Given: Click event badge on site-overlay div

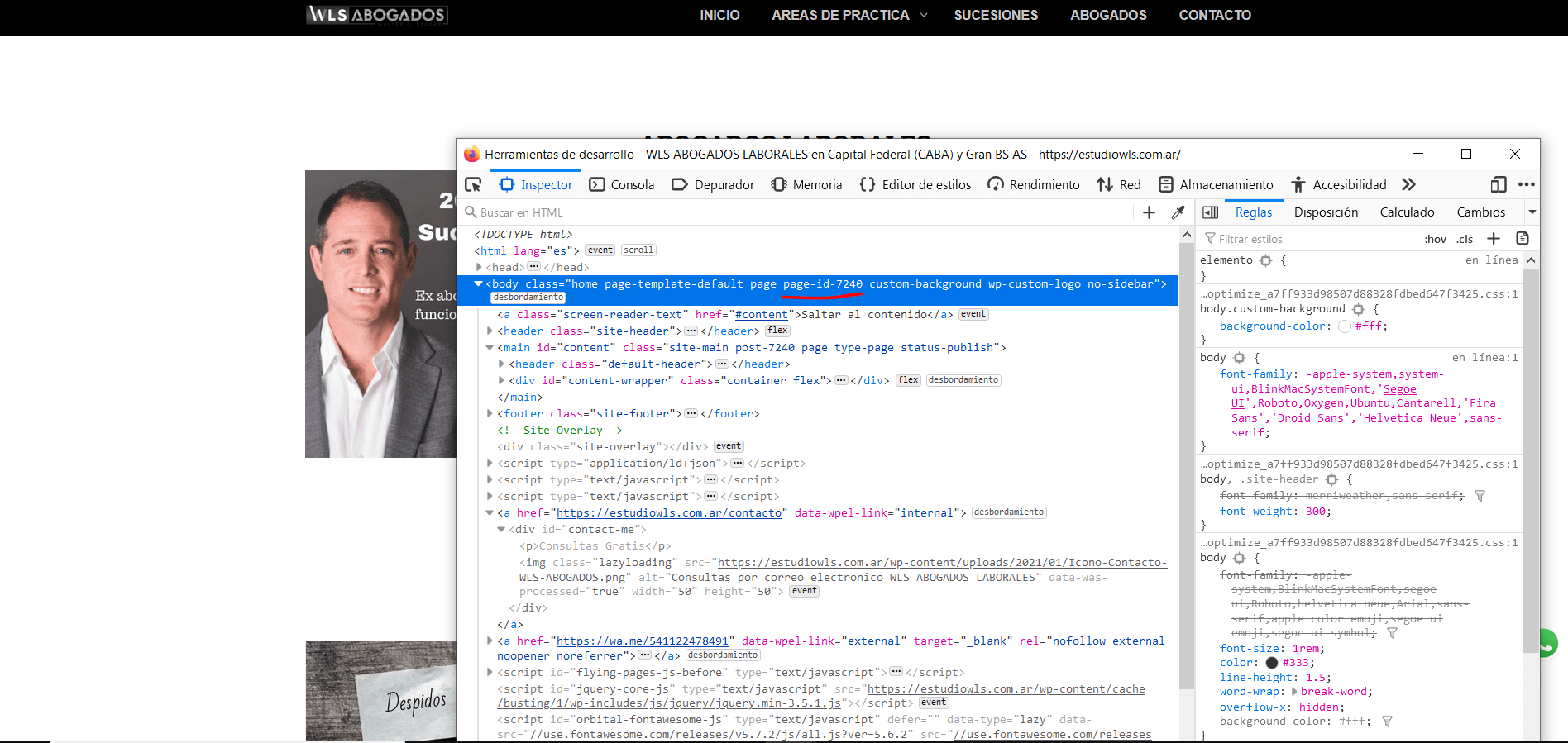Looking at the screenshot, I should tap(729, 446).
